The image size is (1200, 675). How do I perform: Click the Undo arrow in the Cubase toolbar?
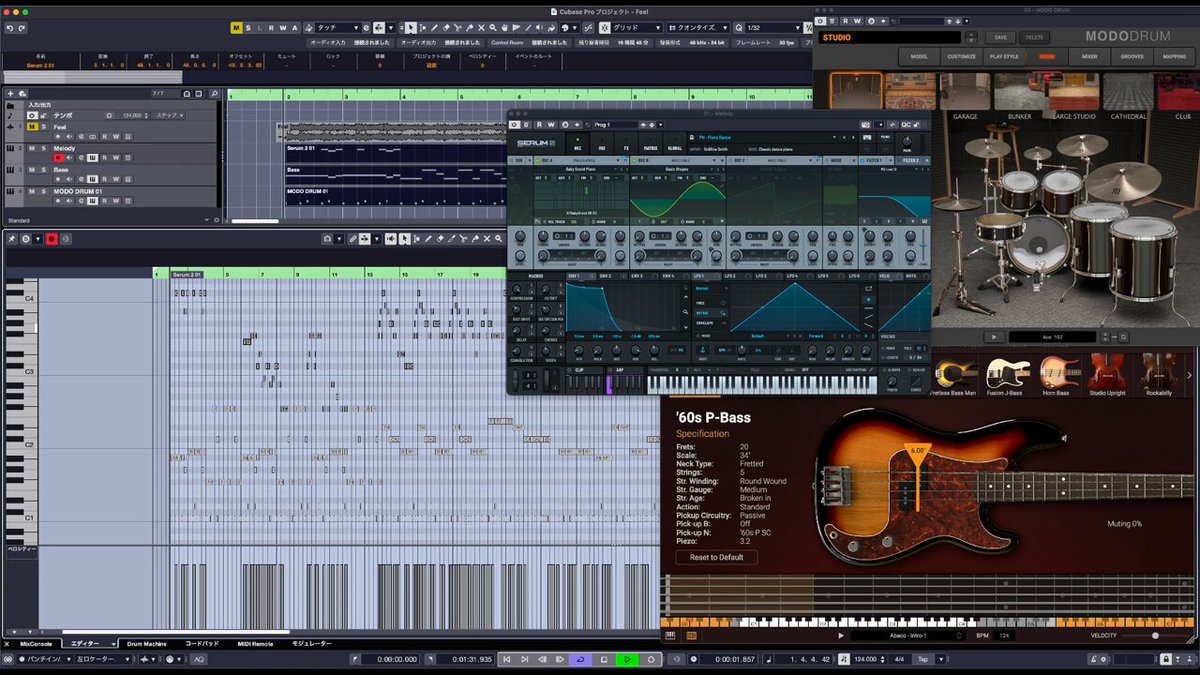(9, 28)
